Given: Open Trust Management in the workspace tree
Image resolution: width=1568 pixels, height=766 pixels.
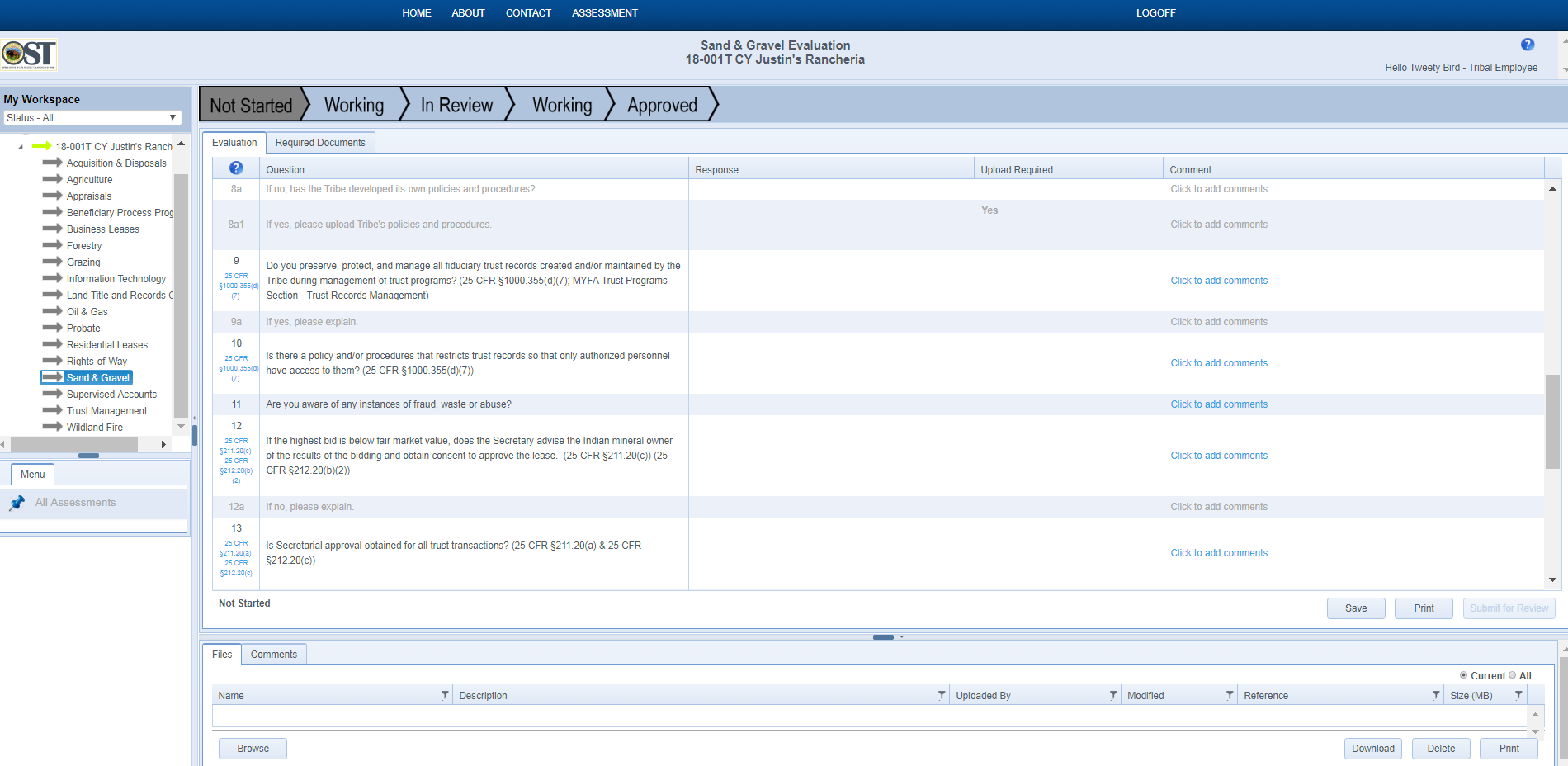Looking at the screenshot, I should click(x=107, y=411).
